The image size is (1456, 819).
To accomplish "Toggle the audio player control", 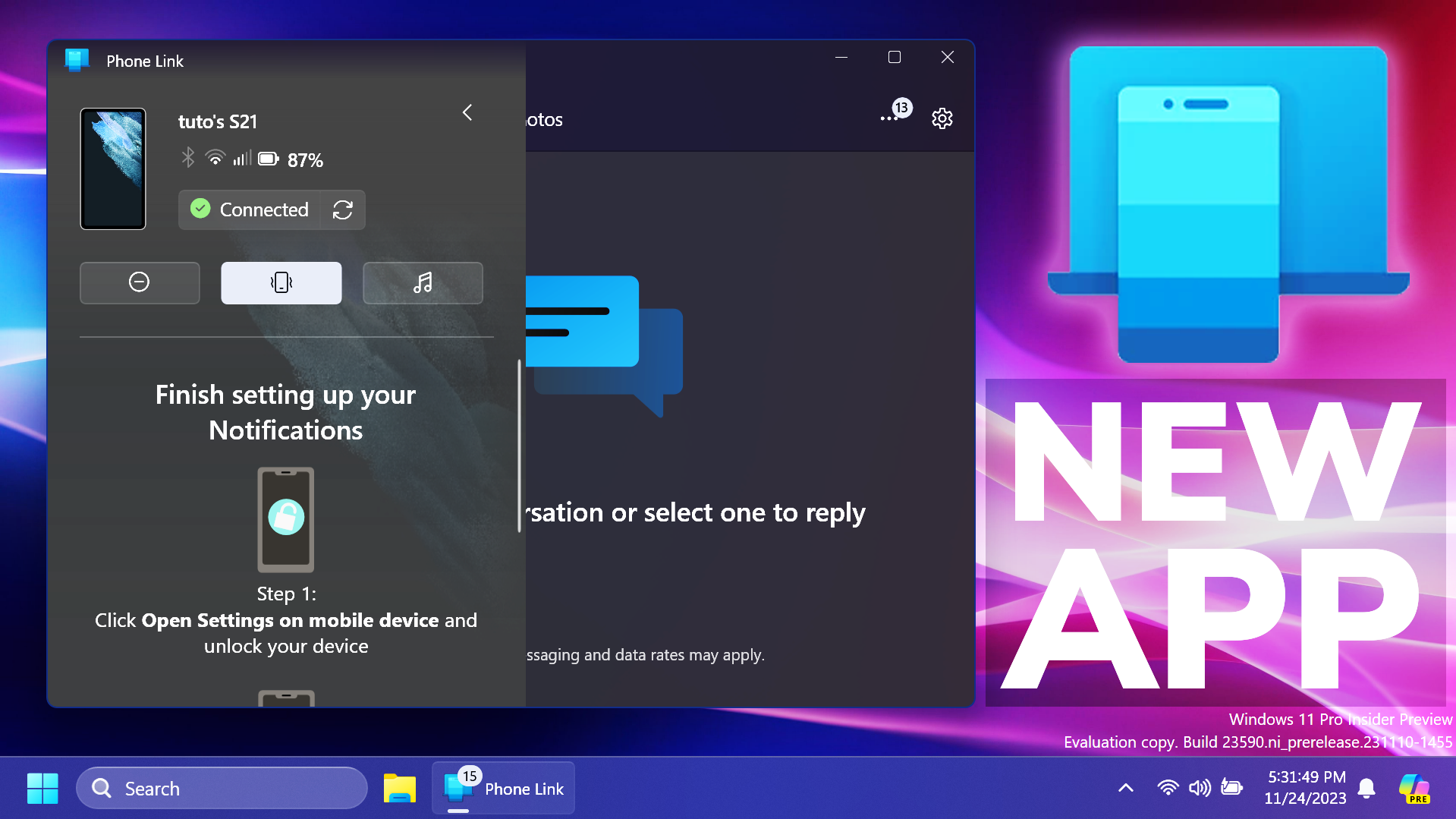I will point(423,282).
